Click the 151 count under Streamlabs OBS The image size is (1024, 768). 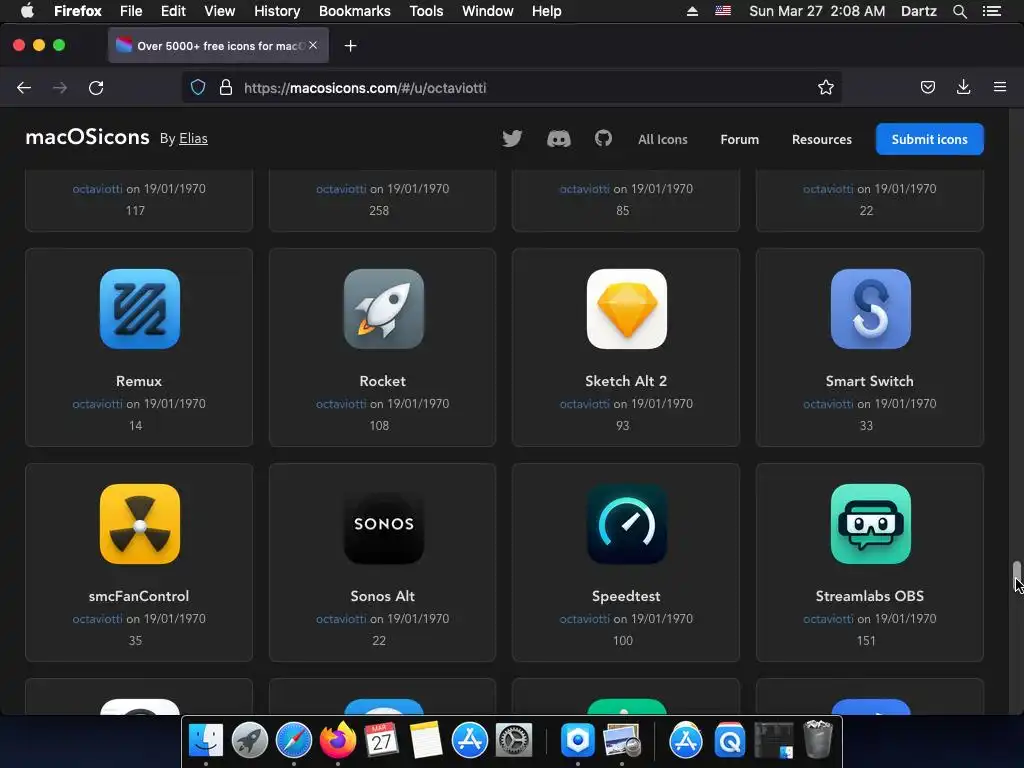pyautogui.click(x=866, y=640)
